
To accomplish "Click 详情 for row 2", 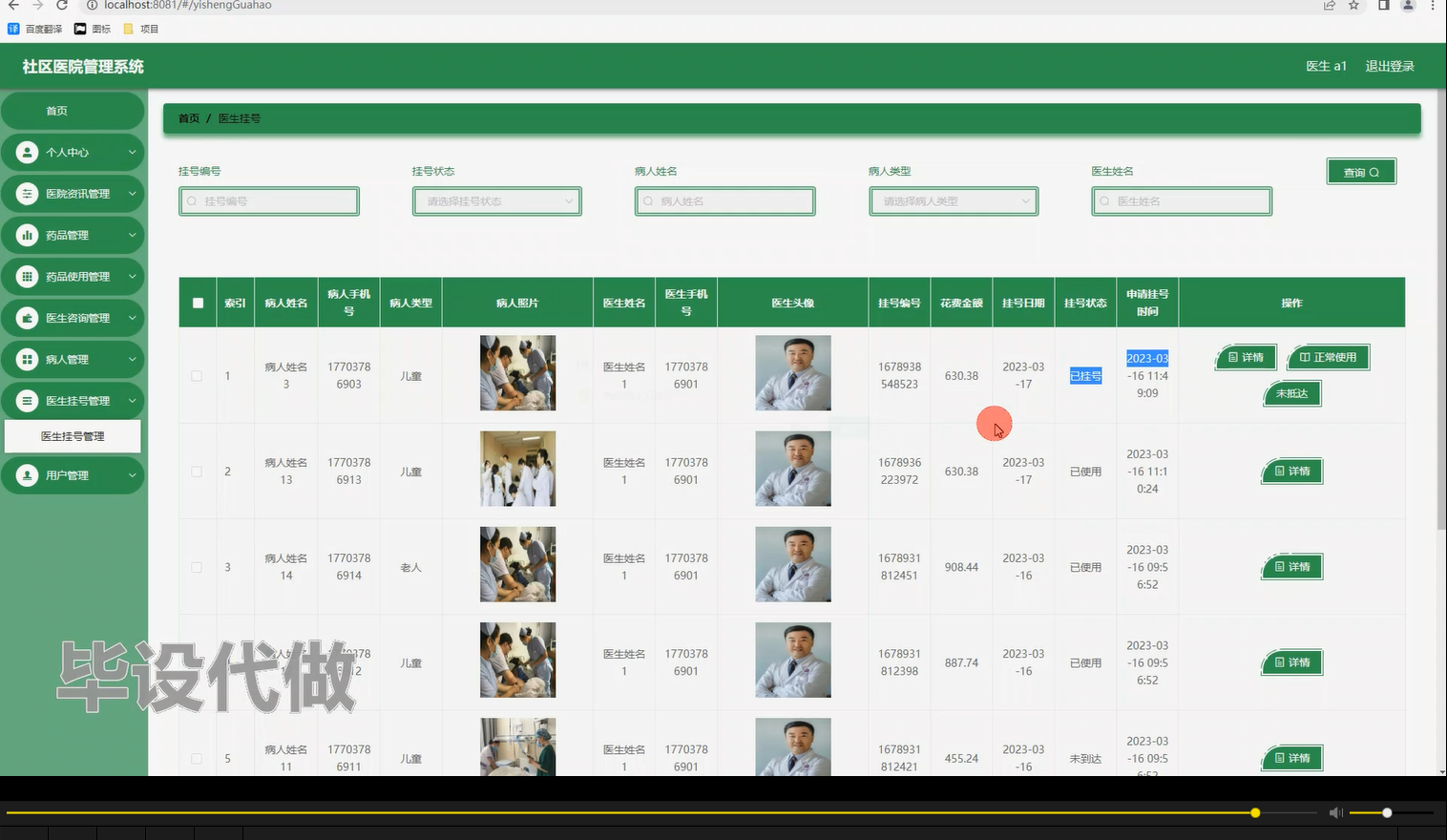I will [x=1292, y=471].
